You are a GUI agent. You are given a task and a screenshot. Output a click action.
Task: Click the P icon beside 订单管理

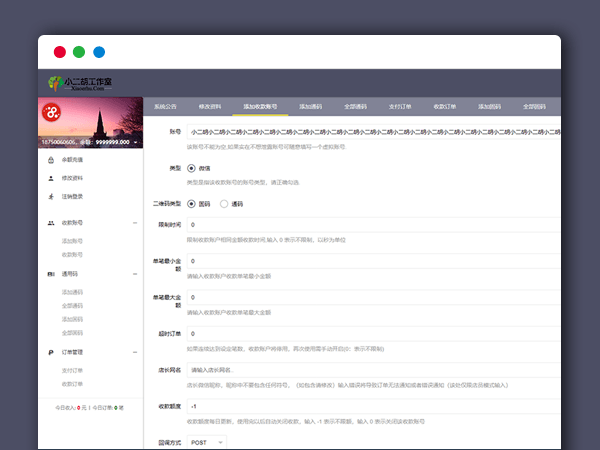click(50, 352)
